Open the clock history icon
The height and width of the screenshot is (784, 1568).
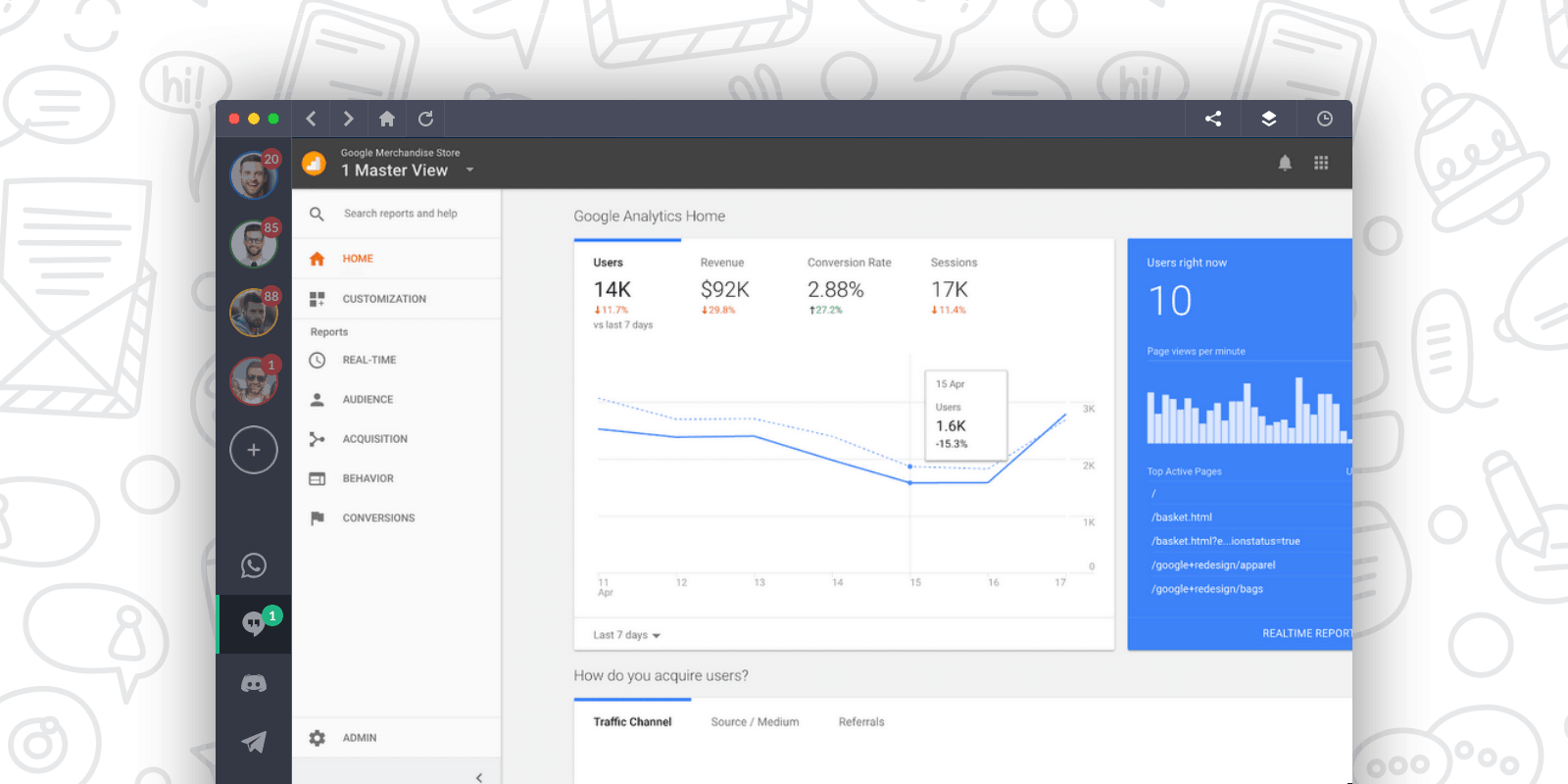[1325, 119]
